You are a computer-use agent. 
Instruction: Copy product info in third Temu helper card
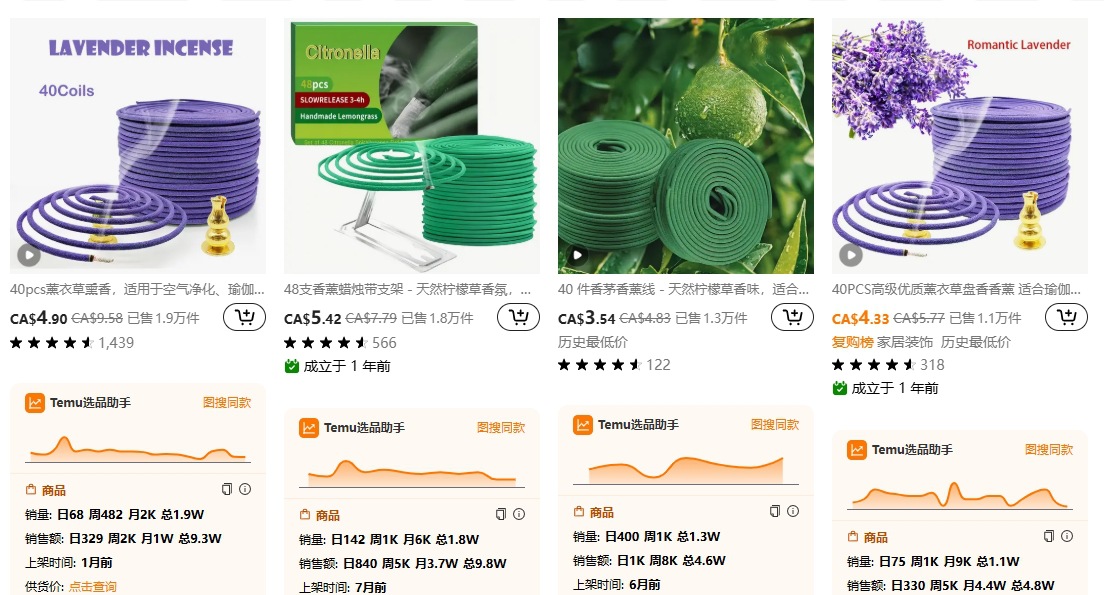point(774,511)
